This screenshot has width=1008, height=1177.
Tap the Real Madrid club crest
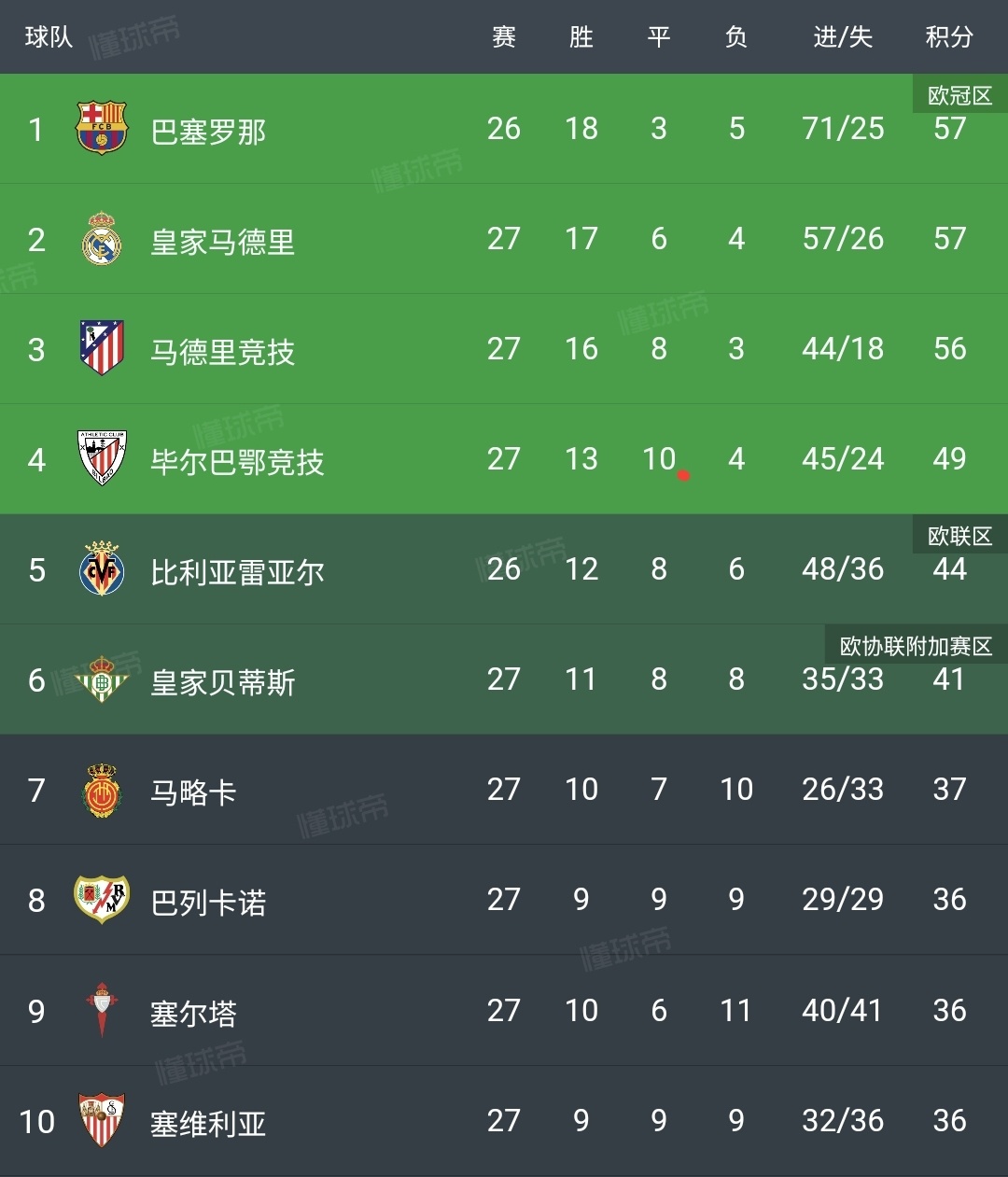pos(101,239)
